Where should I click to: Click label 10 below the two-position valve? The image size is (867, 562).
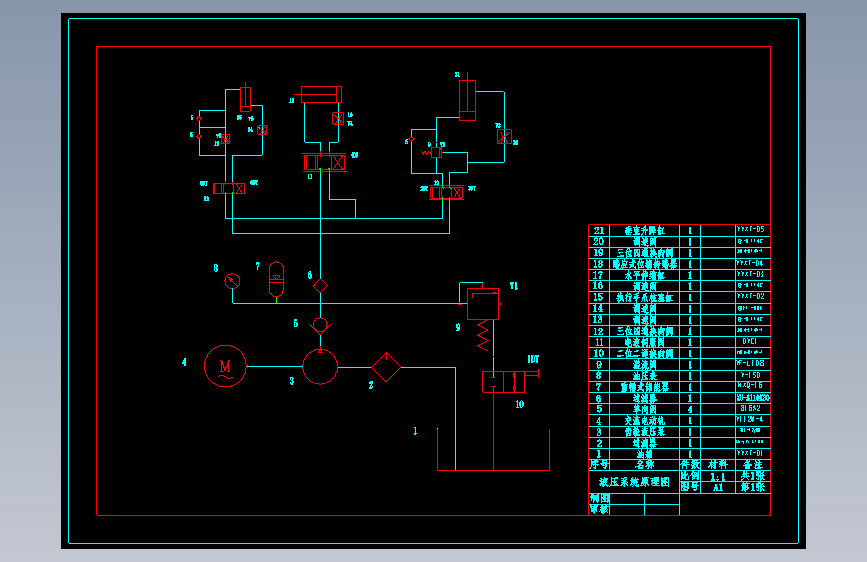[x=520, y=404]
